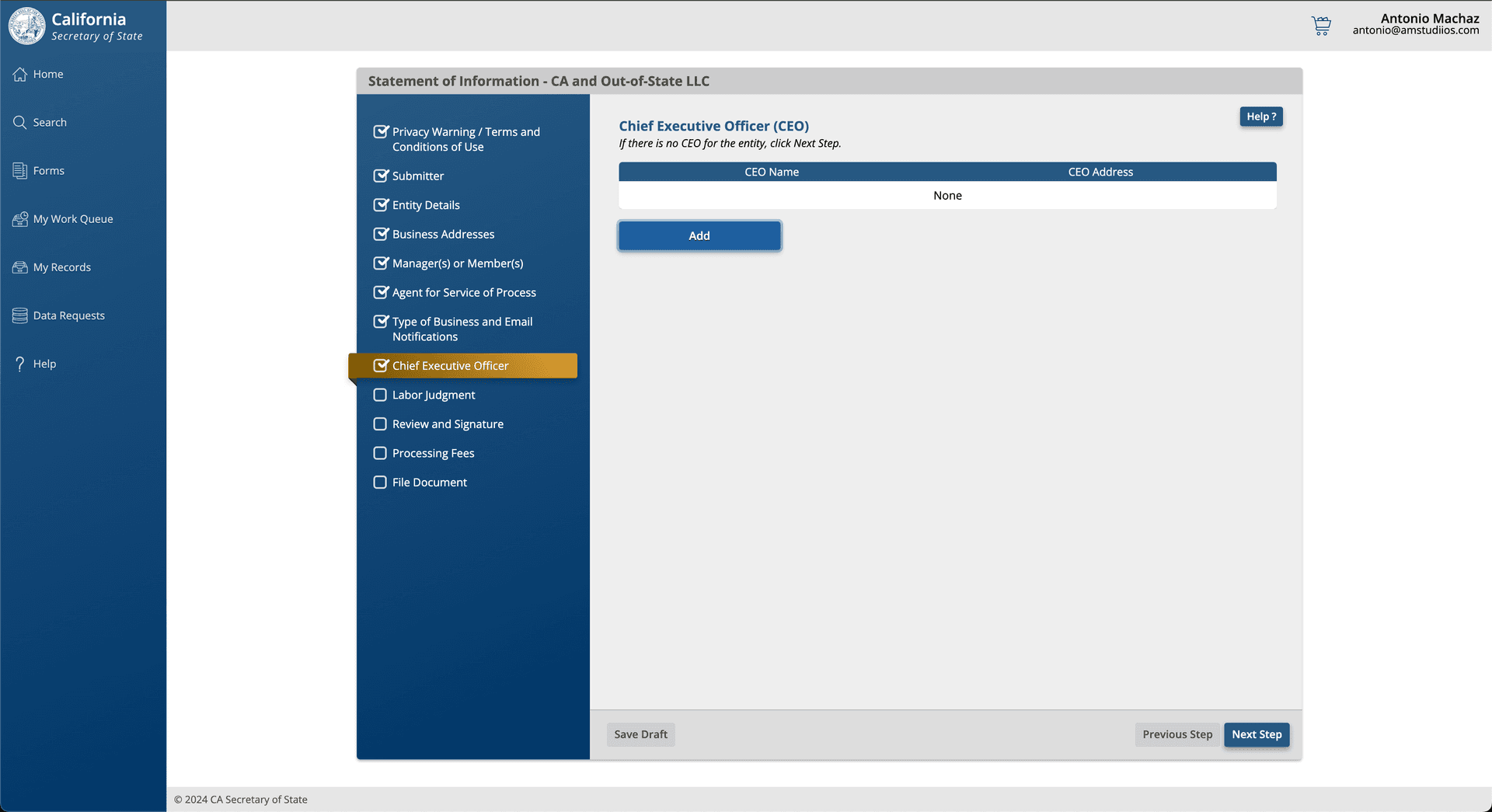Open the shopping cart icon
This screenshot has height=812, width=1492.
[1321, 26]
